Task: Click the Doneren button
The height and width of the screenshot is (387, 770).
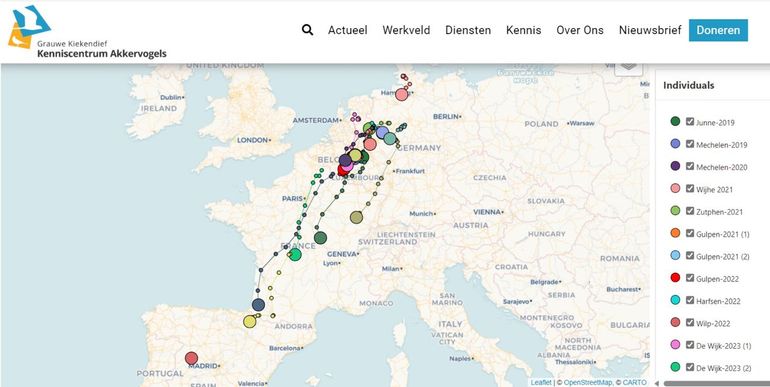Action: click(x=718, y=30)
